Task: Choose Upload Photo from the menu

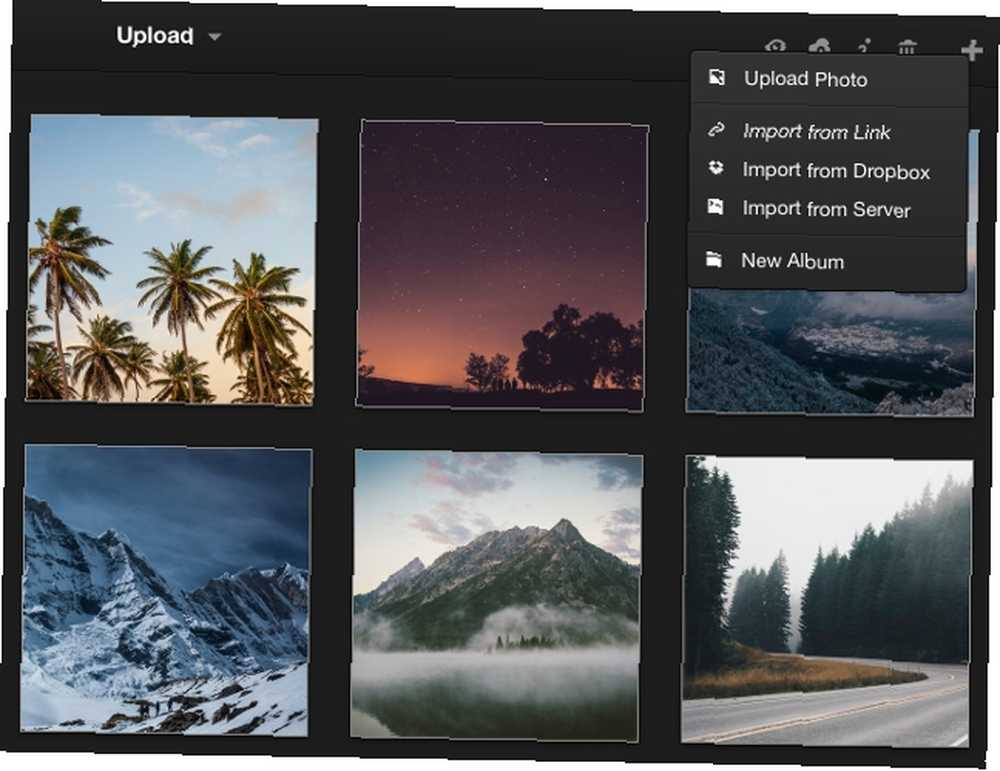Action: point(829,79)
